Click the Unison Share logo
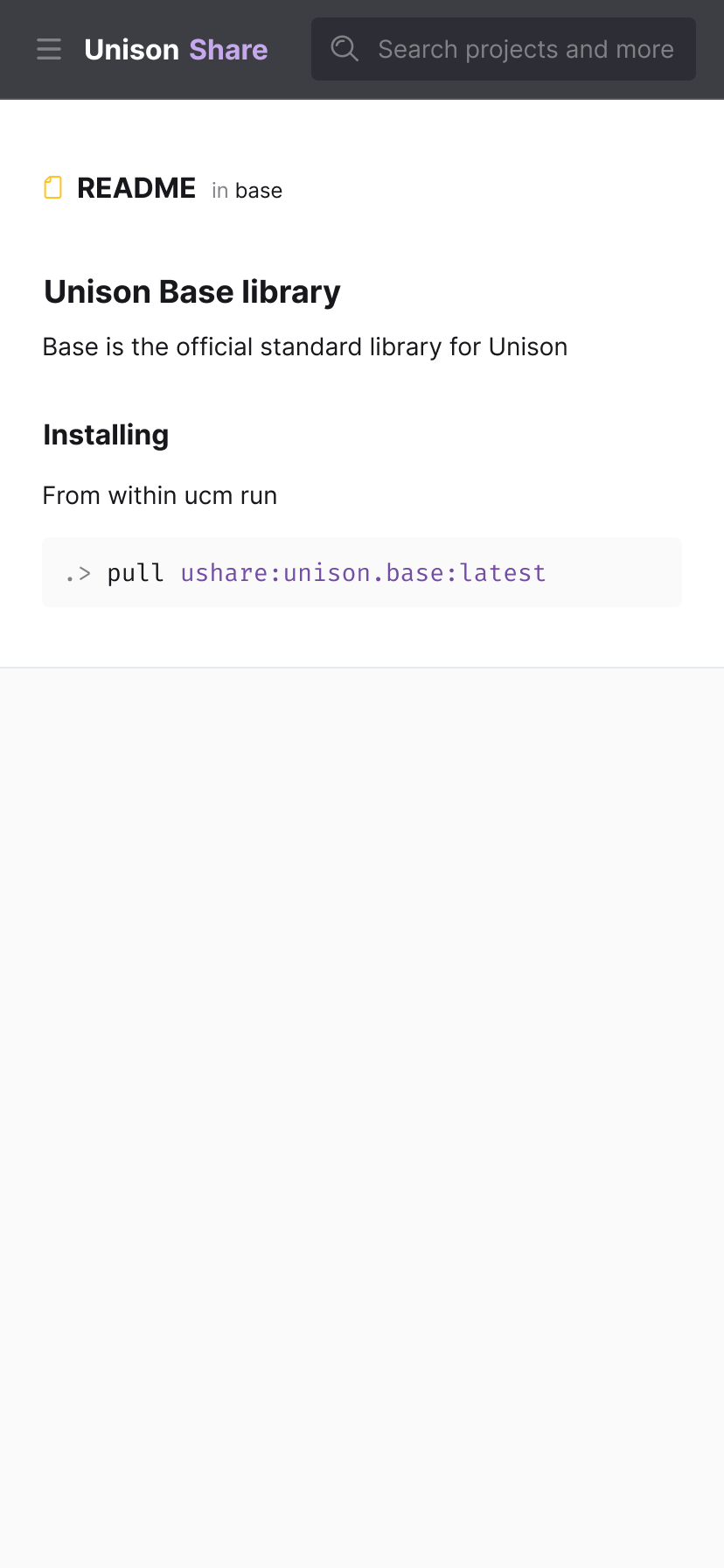Screen dimensions: 724x1568 (175, 49)
